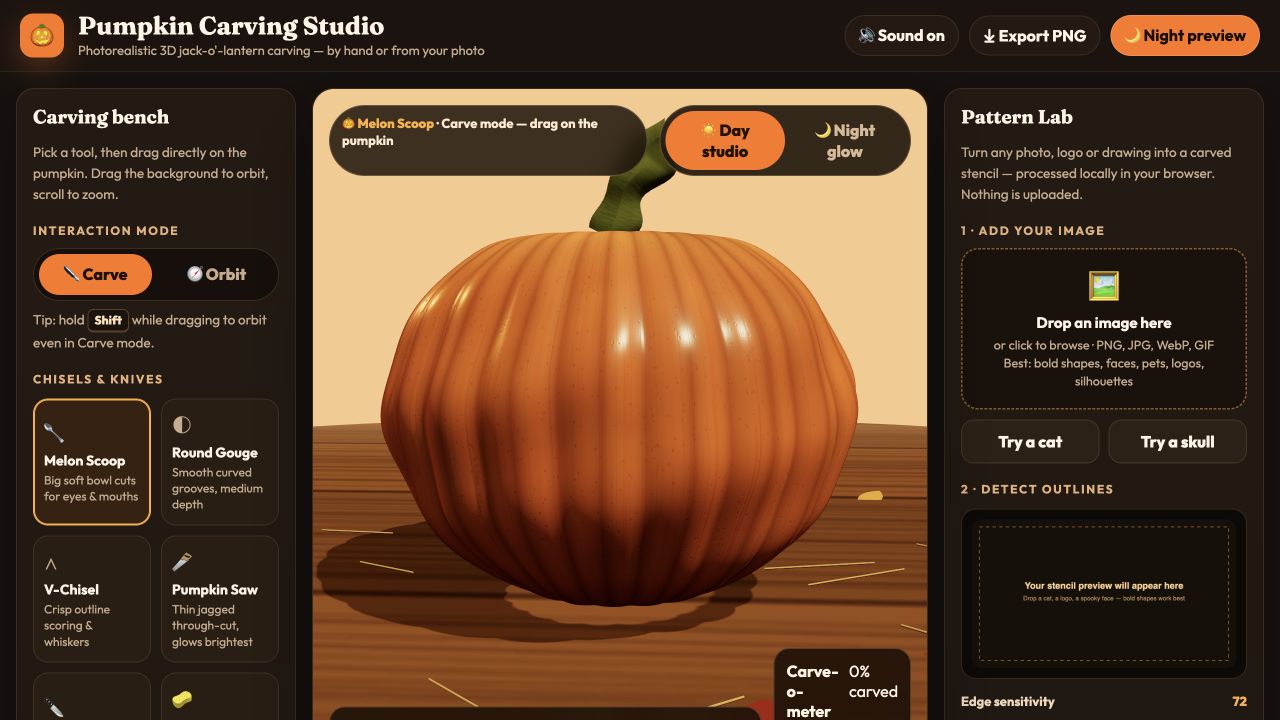1280x720 pixels.
Task: Choose the Round Gouge tool
Action: [x=220, y=462]
